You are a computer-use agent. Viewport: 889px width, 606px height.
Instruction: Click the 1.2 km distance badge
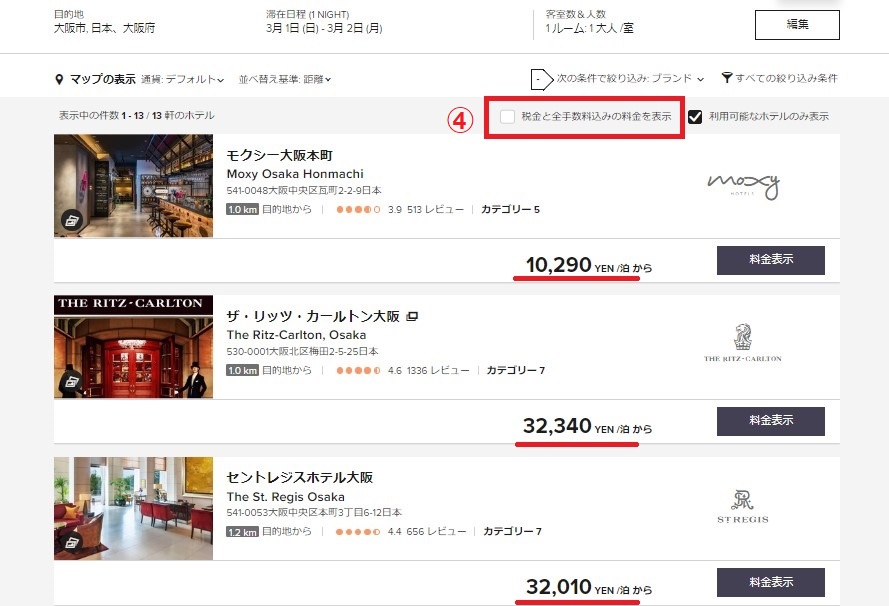coord(242,532)
